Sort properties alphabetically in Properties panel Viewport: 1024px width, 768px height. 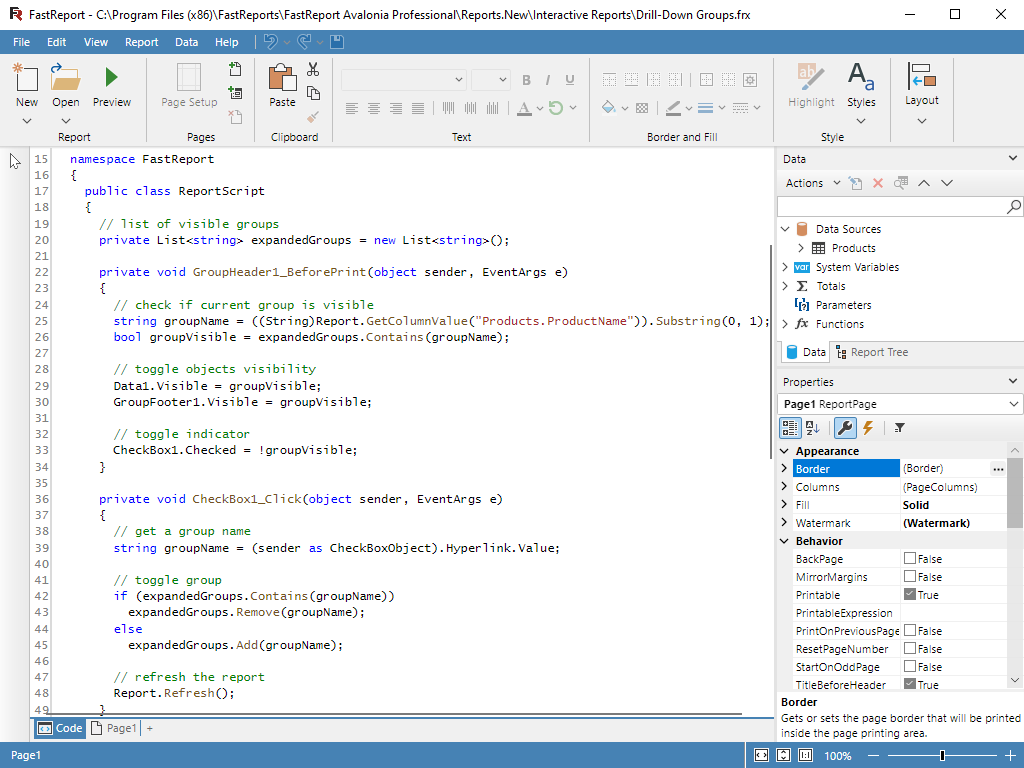[x=813, y=428]
